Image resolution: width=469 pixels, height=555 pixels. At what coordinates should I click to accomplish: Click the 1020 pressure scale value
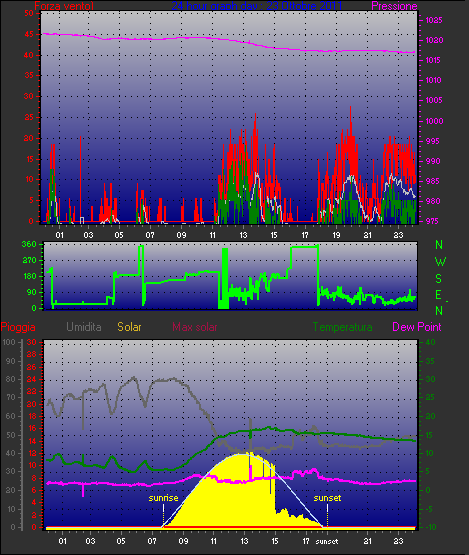pos(434,40)
